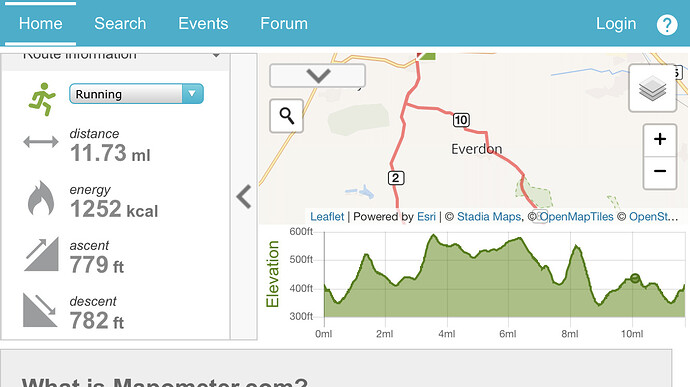Viewport: 690px width, 387px height.
Task: Collapse the route information side panel
Action: (x=244, y=196)
